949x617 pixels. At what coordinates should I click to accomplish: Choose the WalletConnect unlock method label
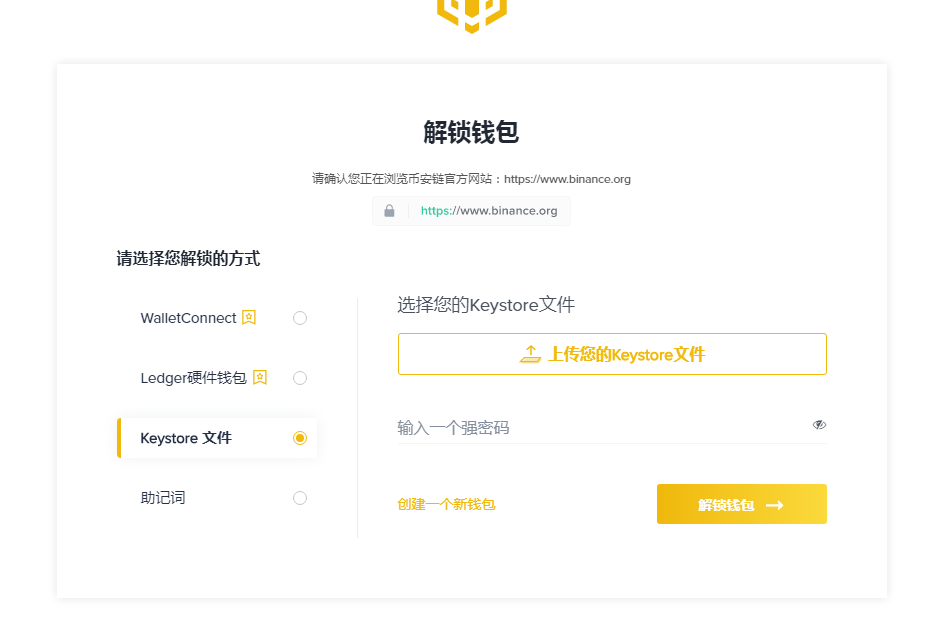[188, 318]
